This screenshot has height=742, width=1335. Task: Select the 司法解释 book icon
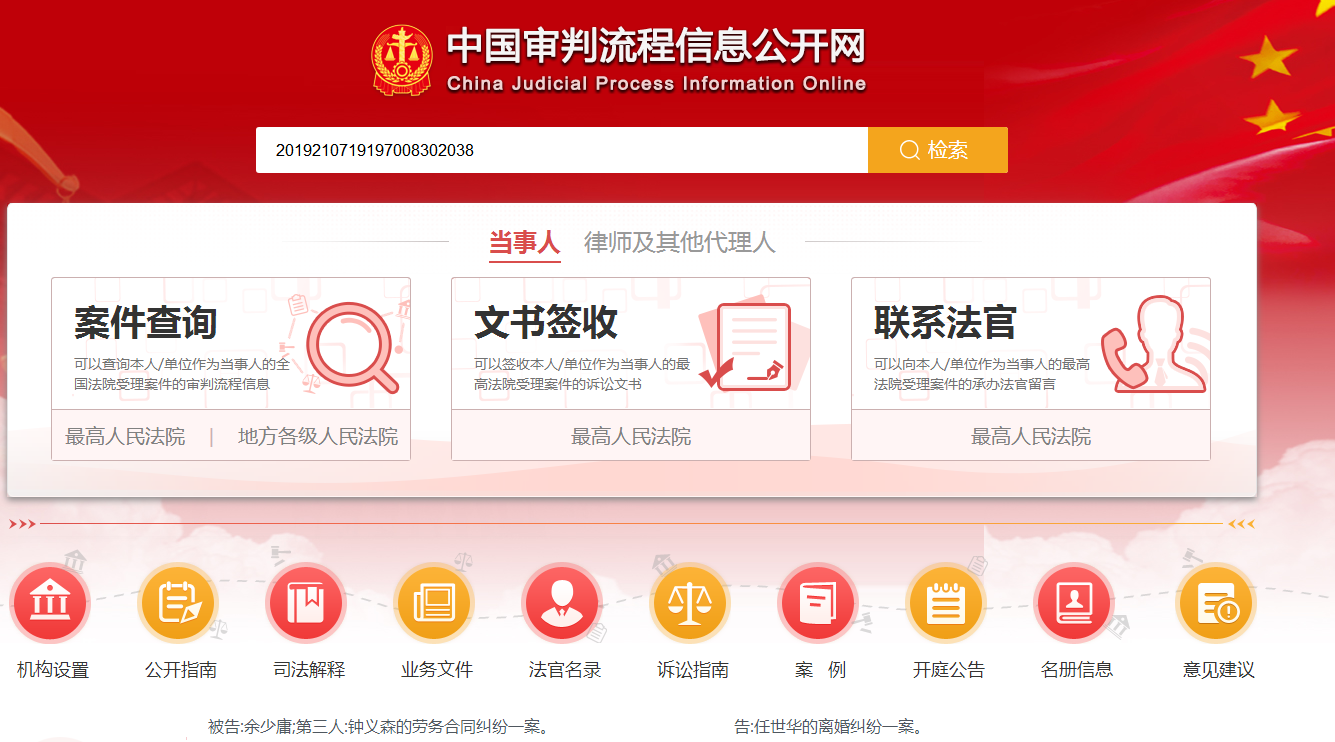pyautogui.click(x=306, y=604)
